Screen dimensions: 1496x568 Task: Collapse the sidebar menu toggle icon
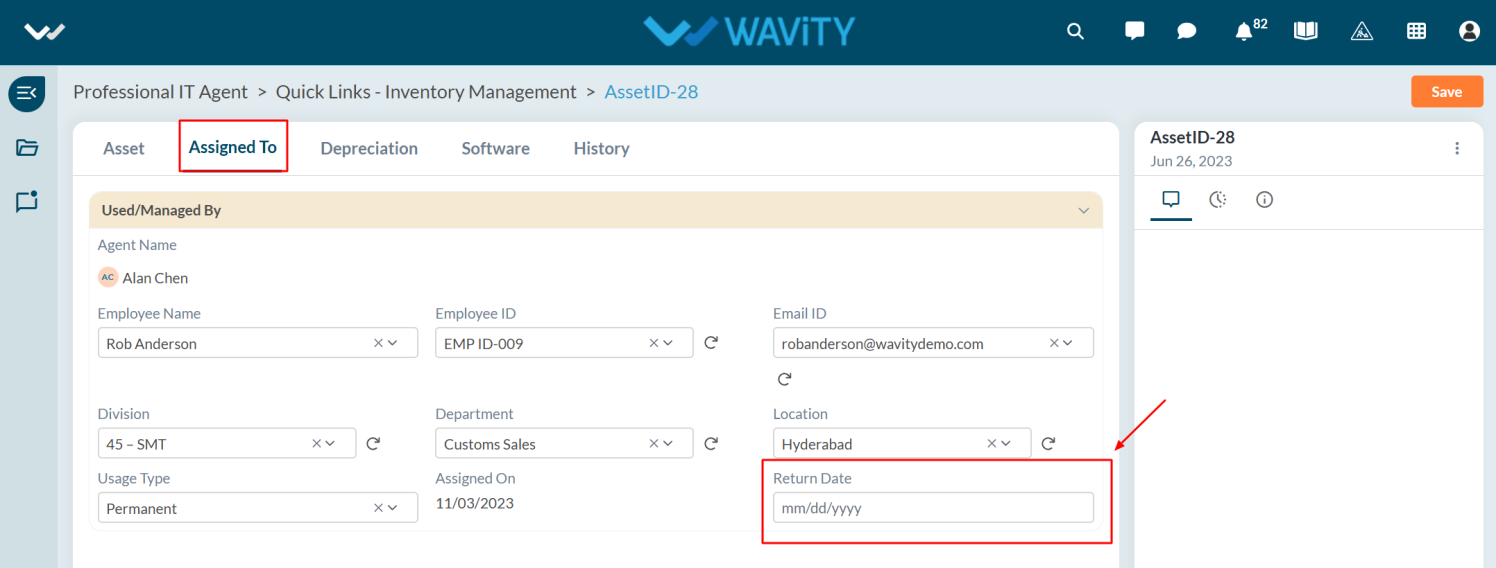[27, 93]
